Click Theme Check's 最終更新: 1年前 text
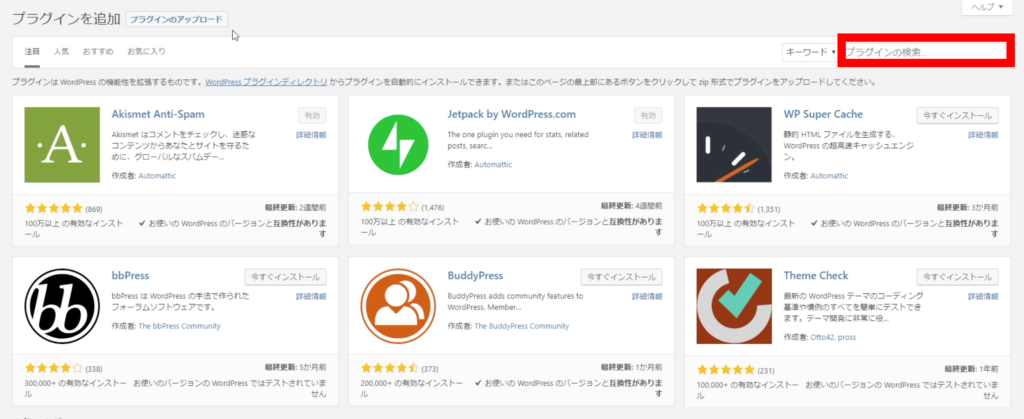 tap(971, 368)
